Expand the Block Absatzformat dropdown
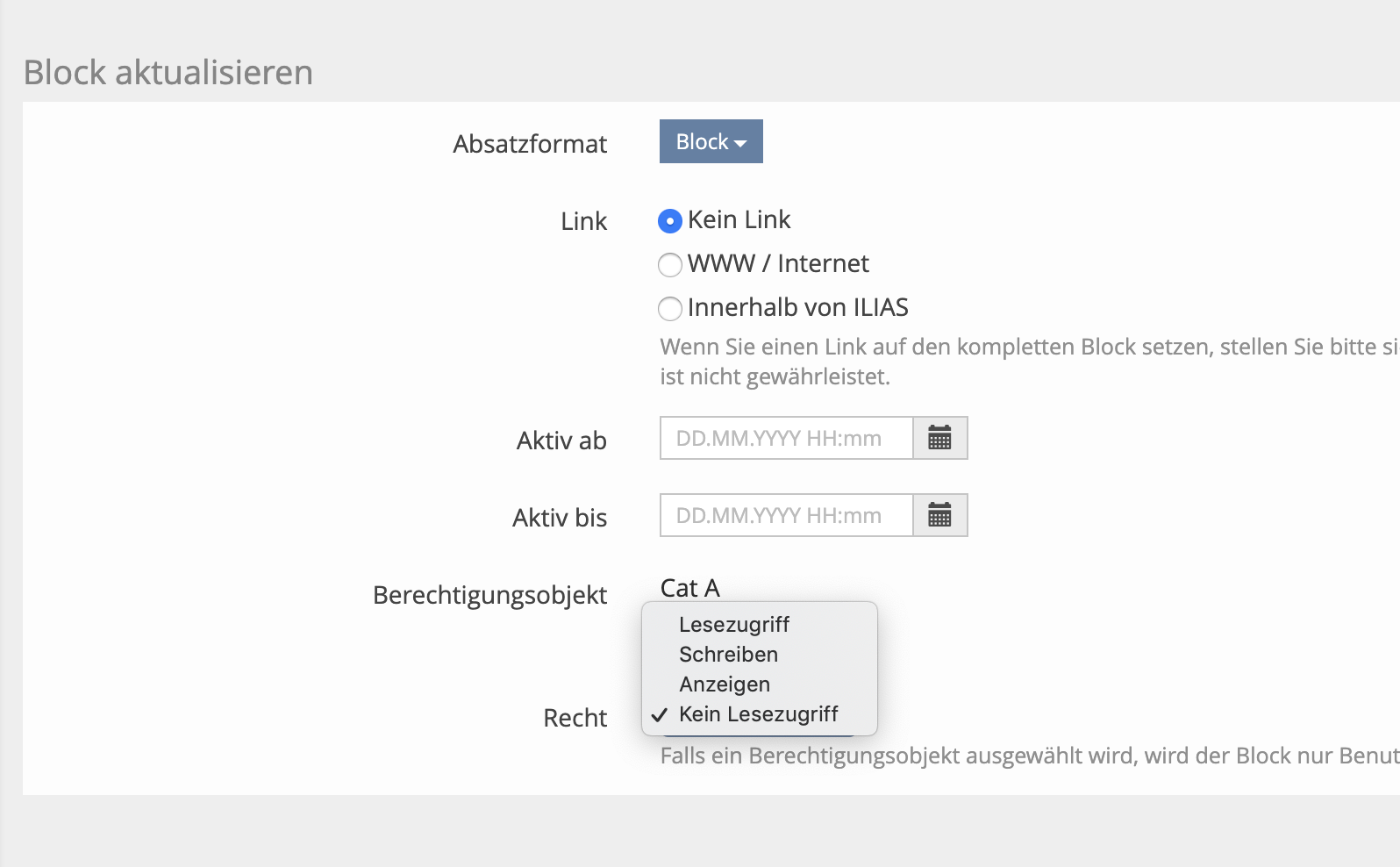 tap(711, 141)
